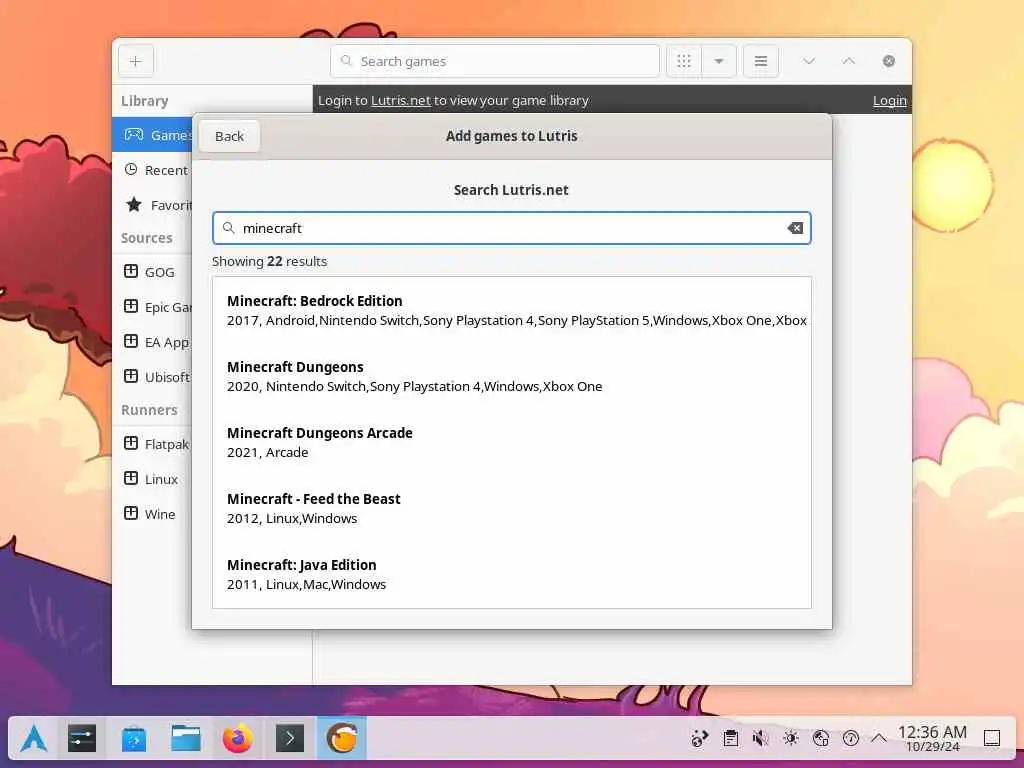Select Minecraft: Java Edition result
Screen dimensions: 1024x768
pyautogui.click(x=511, y=574)
